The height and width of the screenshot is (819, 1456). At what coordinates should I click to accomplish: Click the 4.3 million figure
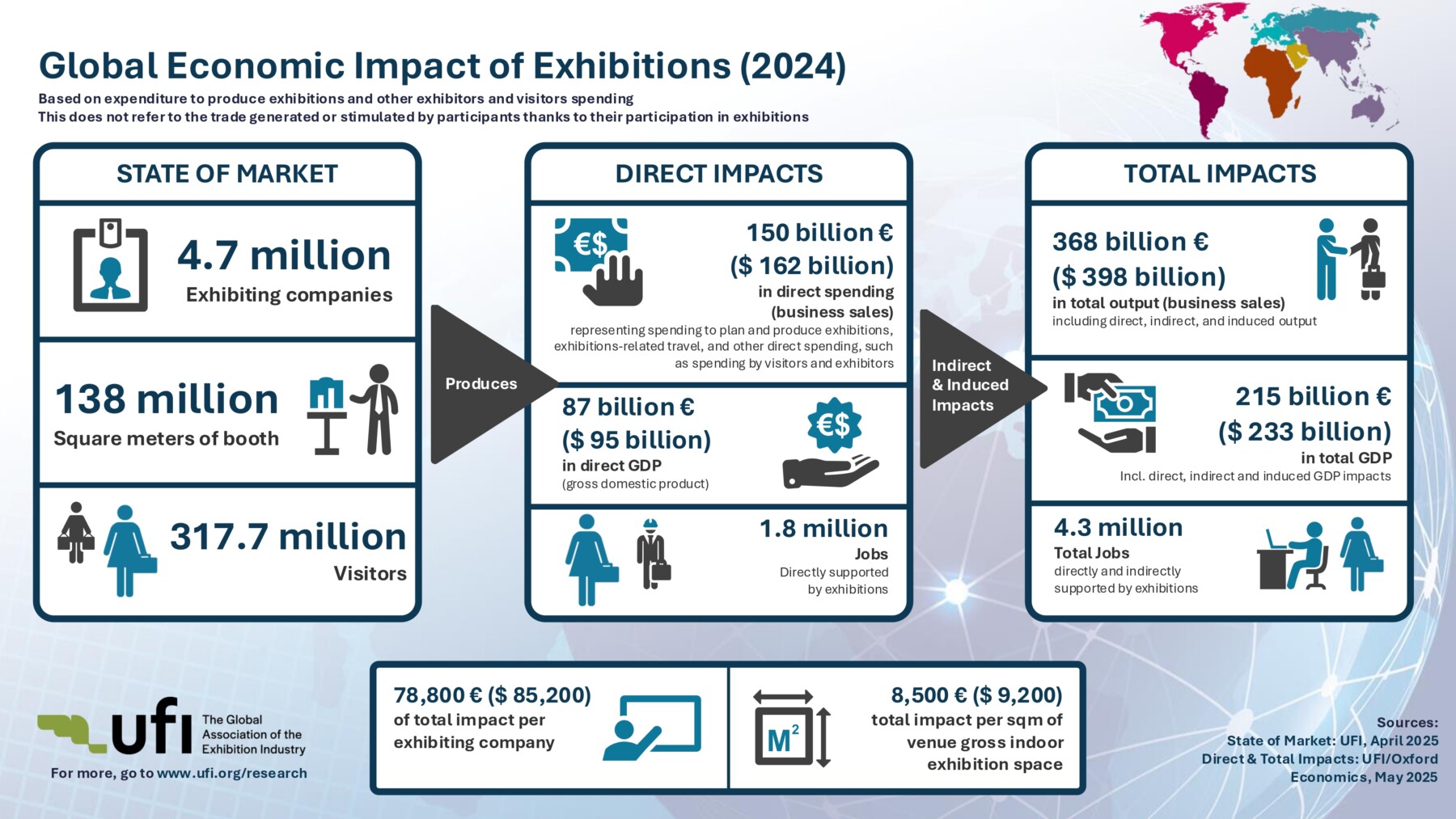pyautogui.click(x=1118, y=528)
